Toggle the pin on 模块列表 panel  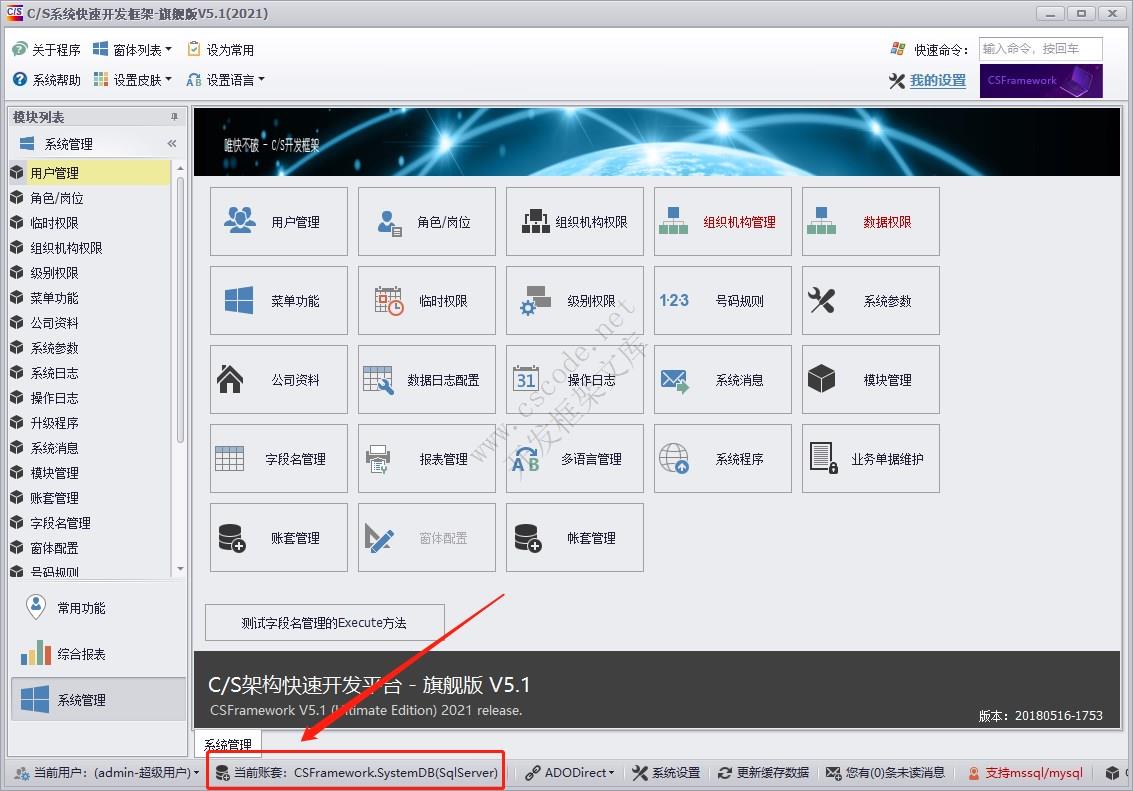click(x=175, y=118)
